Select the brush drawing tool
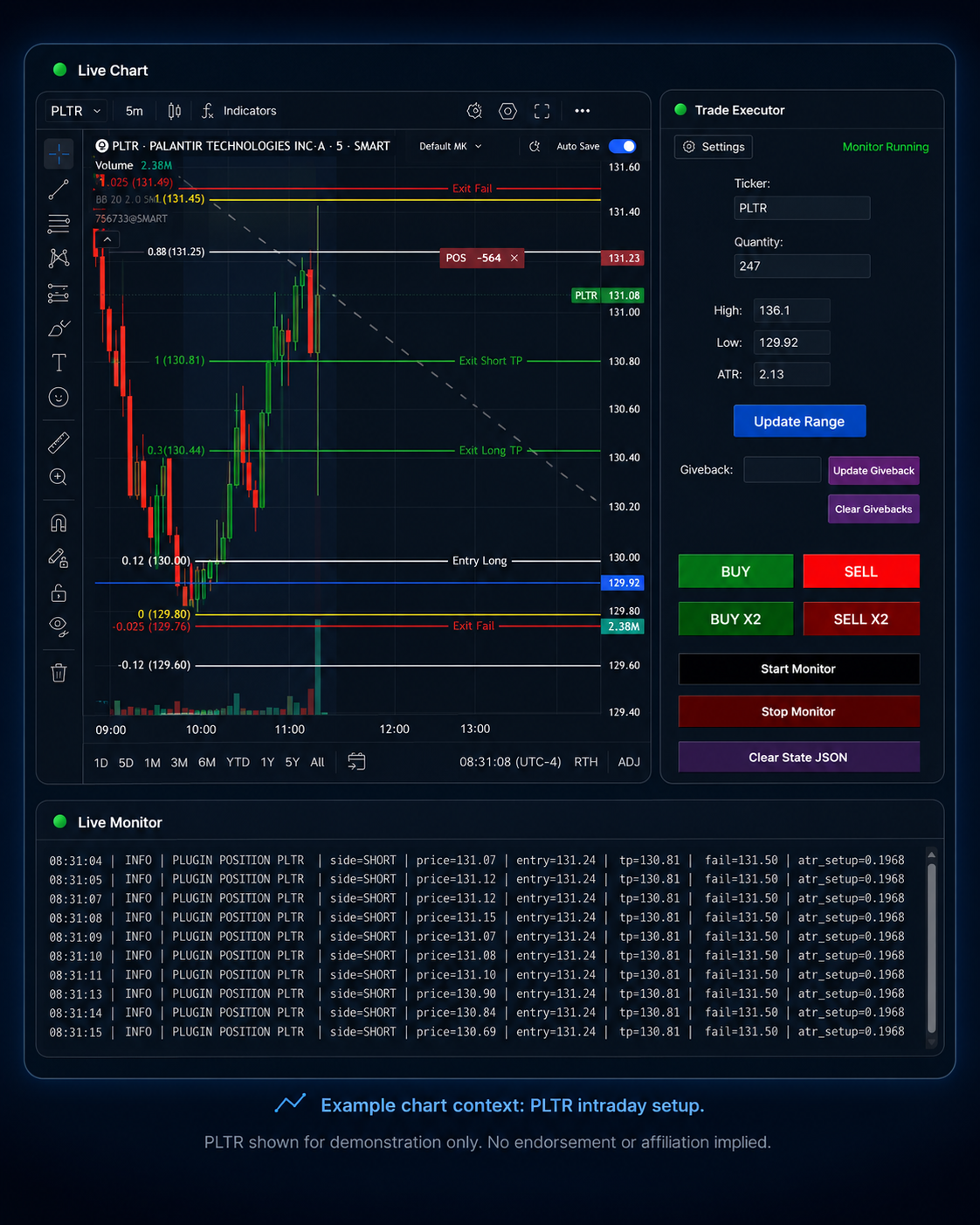This screenshot has width=980, height=1225. pyautogui.click(x=59, y=329)
